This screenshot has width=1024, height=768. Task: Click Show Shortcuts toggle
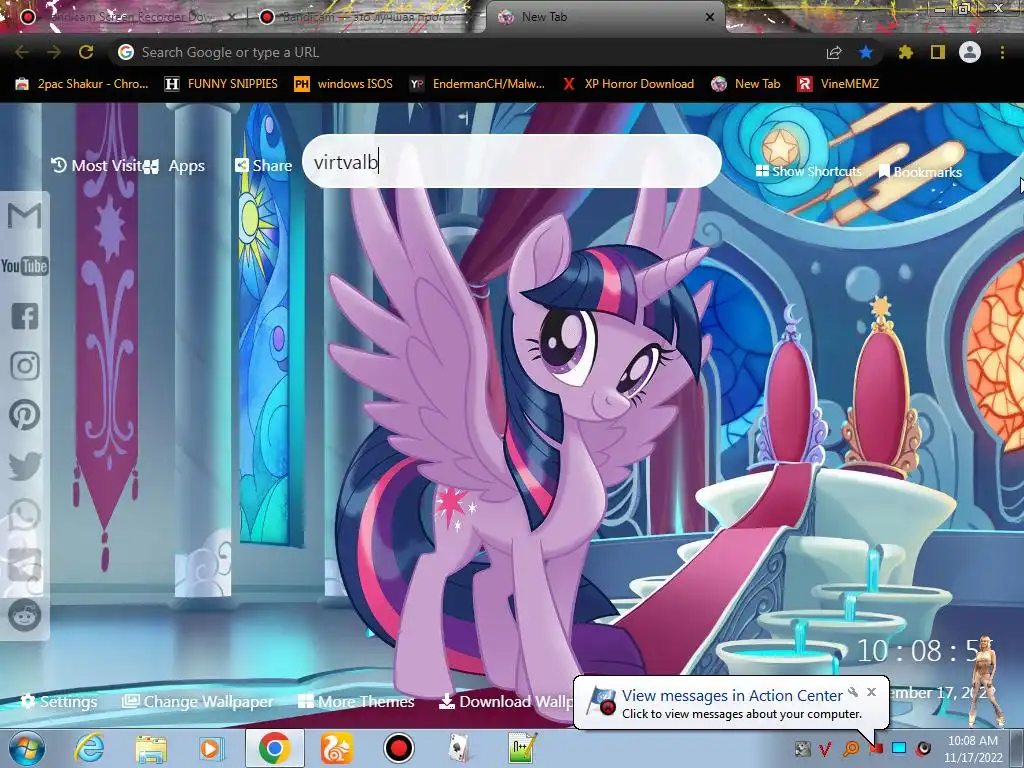[x=808, y=171]
